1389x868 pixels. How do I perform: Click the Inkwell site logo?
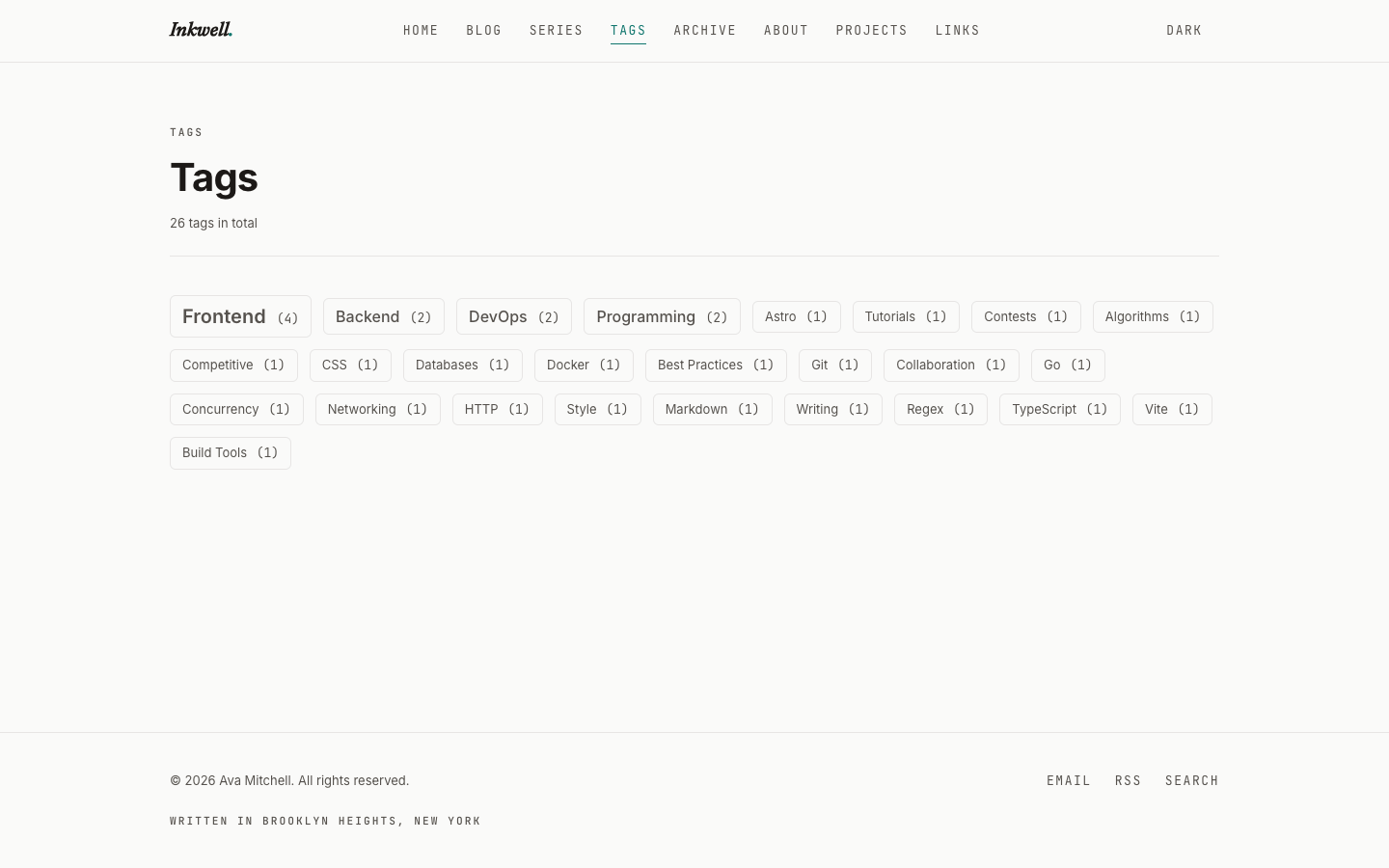[x=201, y=30]
